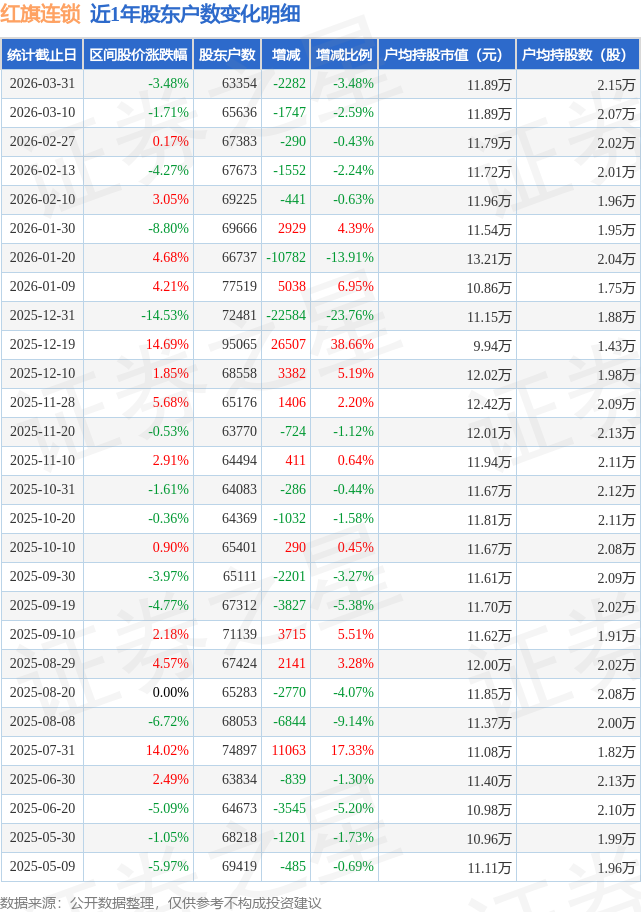Viewport: 641px width, 912px height.
Task: Select the 2026-03-31 date row
Action: (x=42, y=84)
